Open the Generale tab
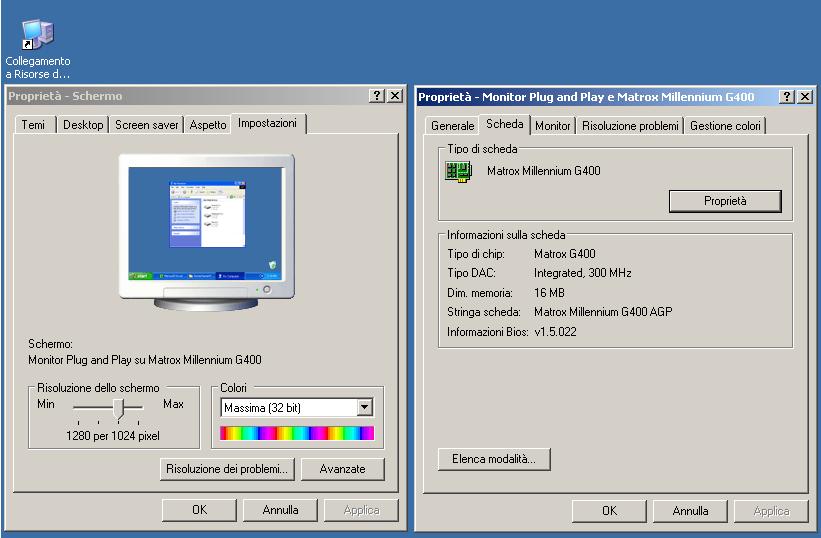The width and height of the screenshot is (821, 538). coord(452,126)
